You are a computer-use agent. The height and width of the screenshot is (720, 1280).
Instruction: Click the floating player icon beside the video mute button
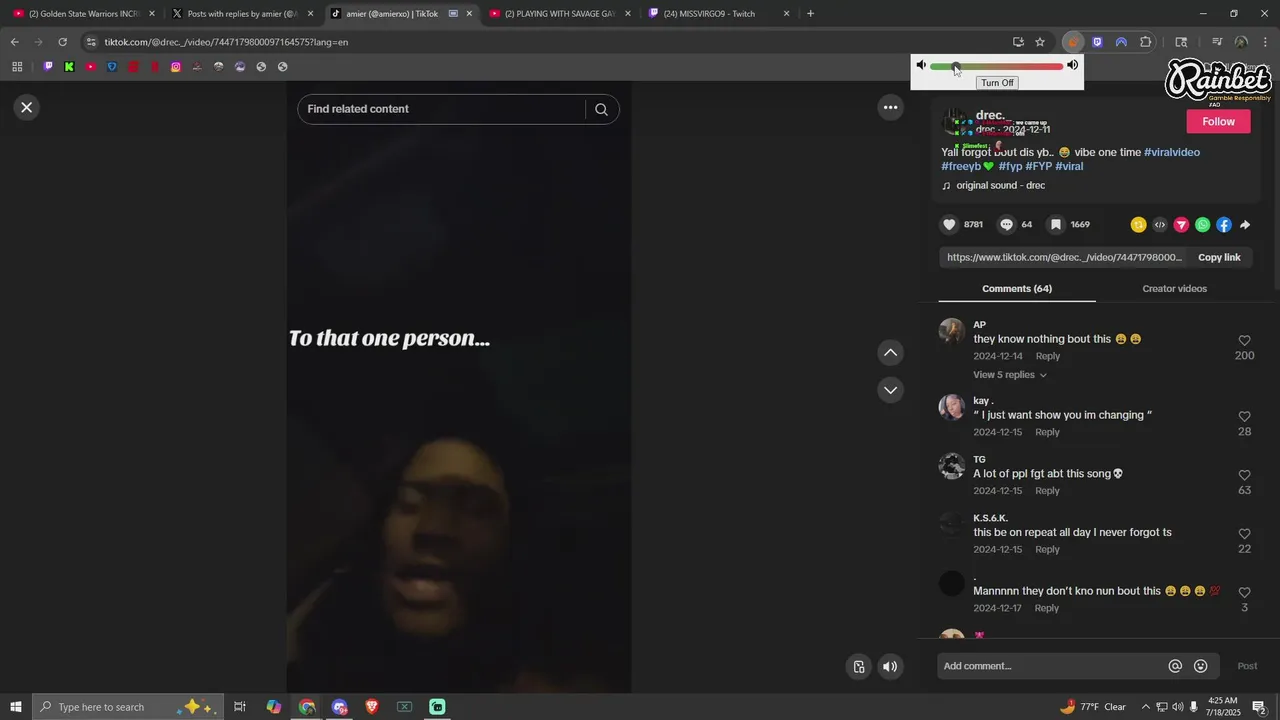[858, 667]
